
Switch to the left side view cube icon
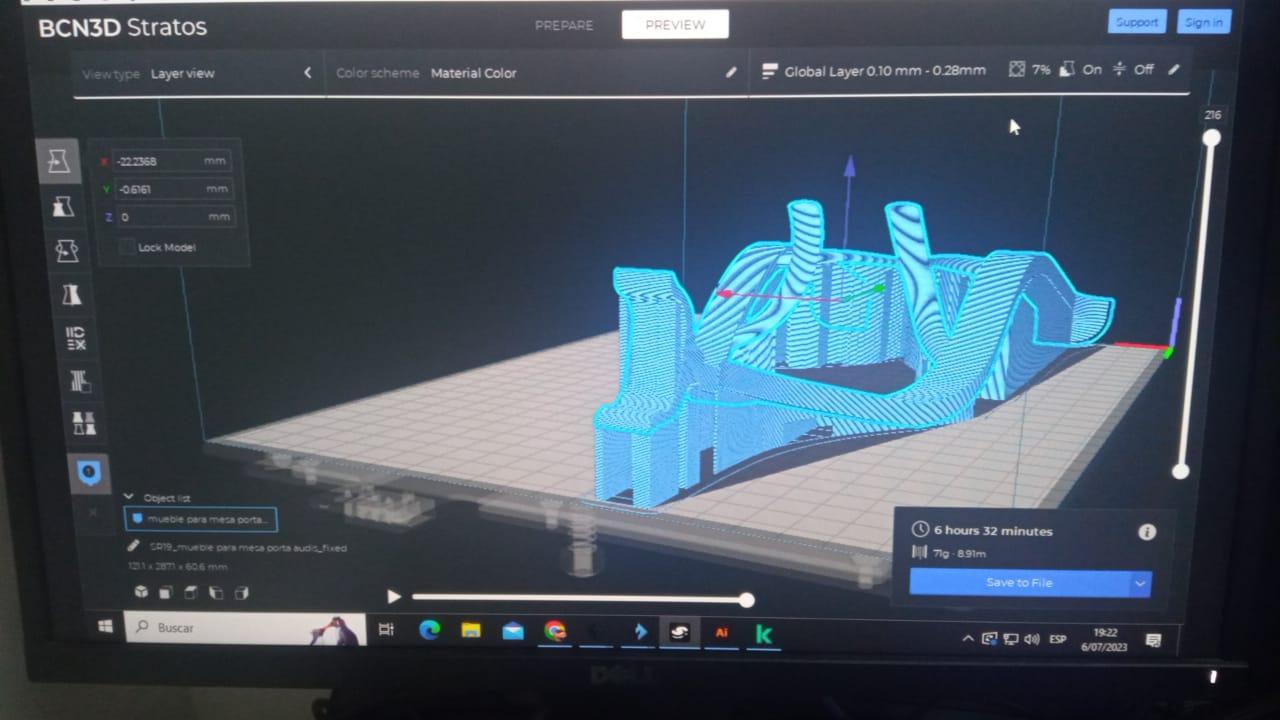pos(216,592)
